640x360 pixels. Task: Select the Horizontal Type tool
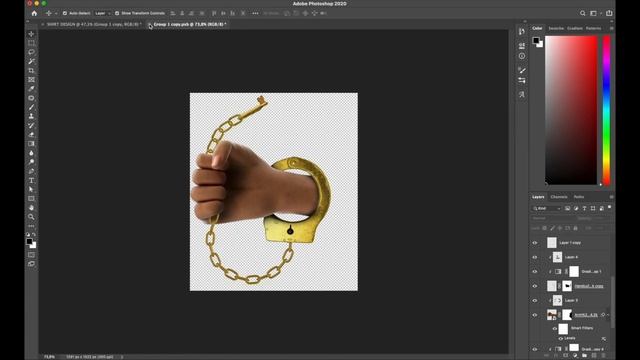point(31,180)
